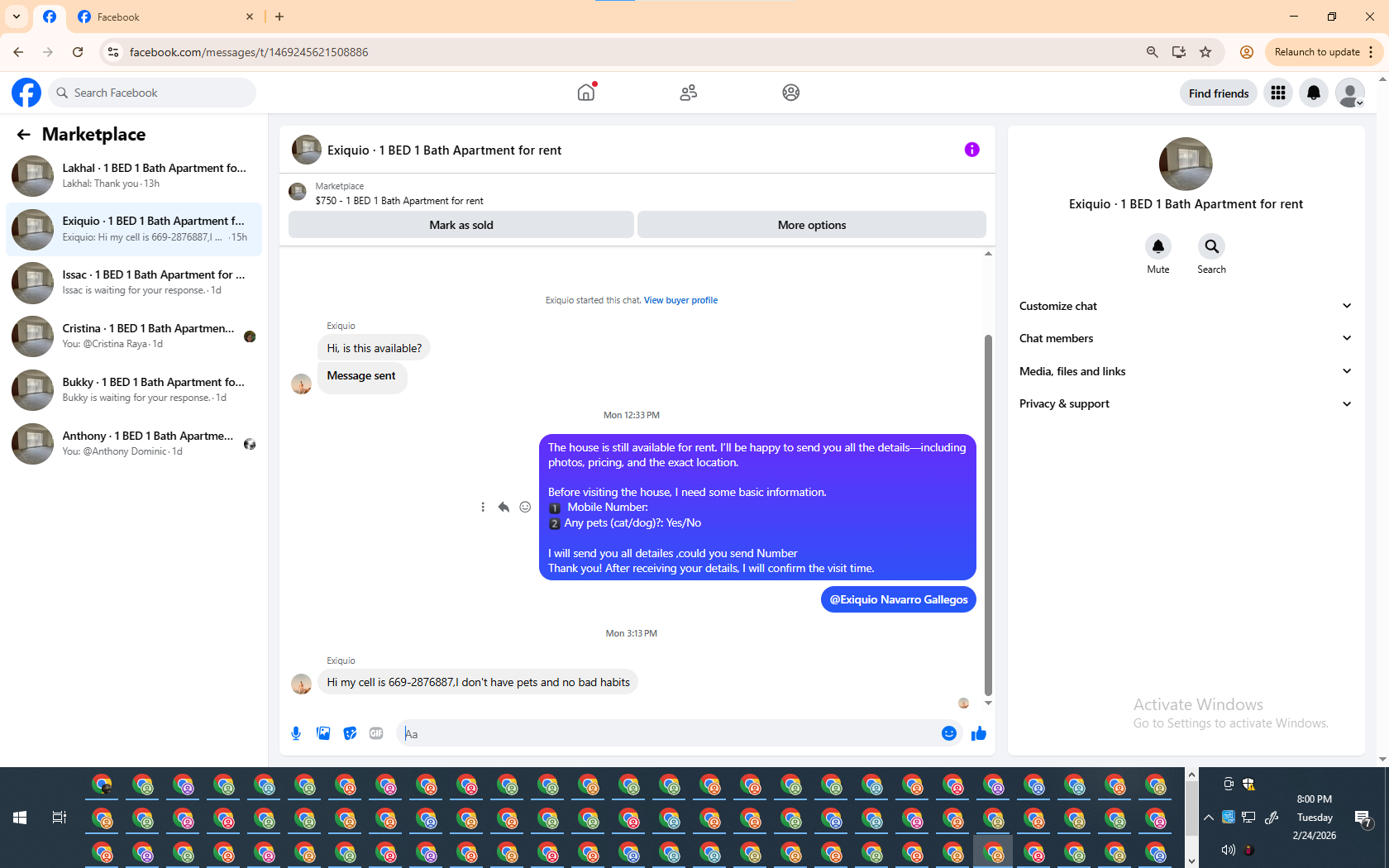Record a voice clip microphone icon
The height and width of the screenshot is (868, 1389).
pyautogui.click(x=296, y=733)
